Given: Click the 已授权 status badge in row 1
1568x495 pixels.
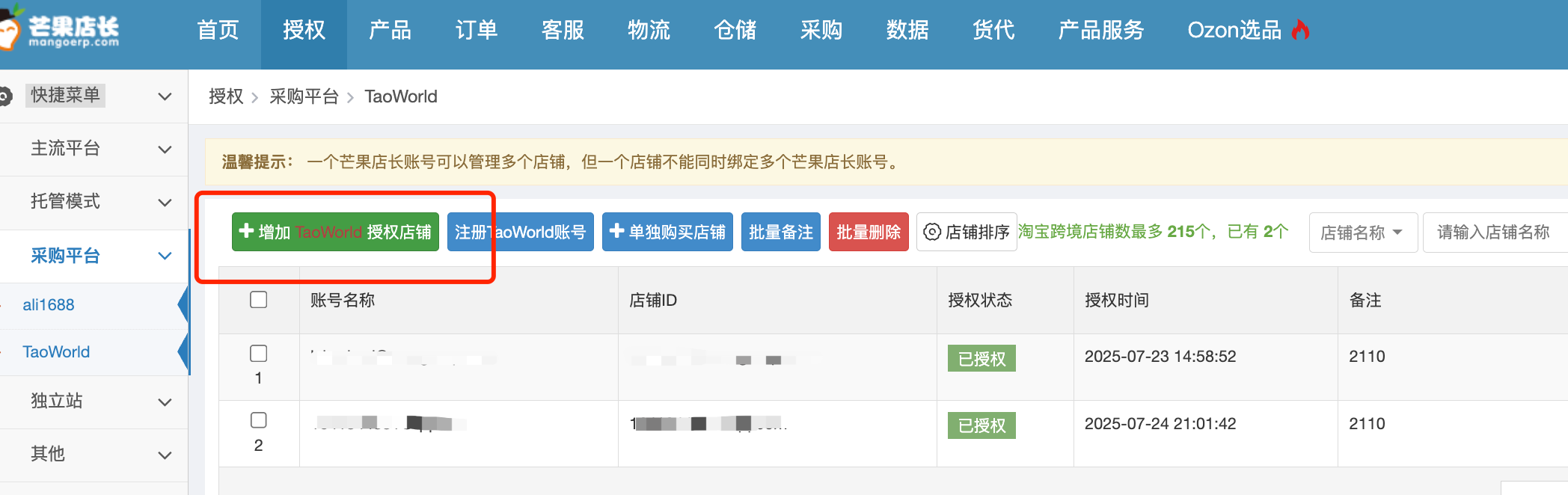Looking at the screenshot, I should click(981, 358).
